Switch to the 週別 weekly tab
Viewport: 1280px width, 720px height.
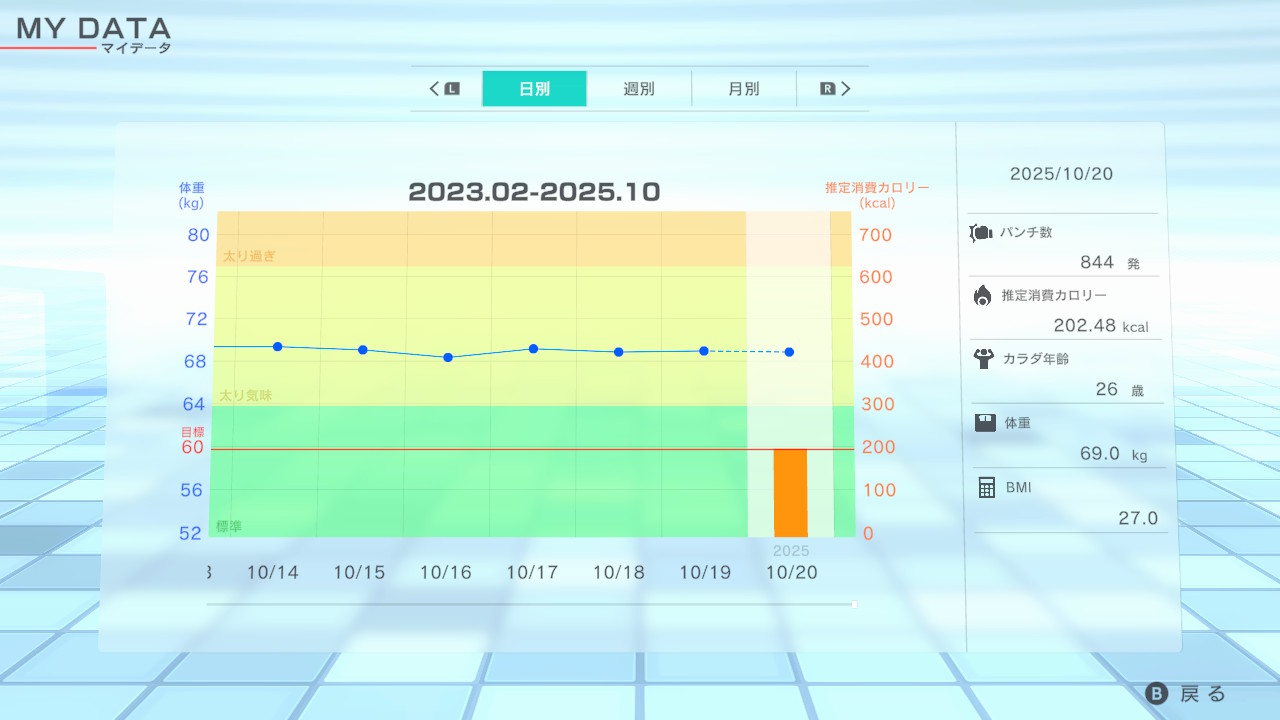pos(639,88)
